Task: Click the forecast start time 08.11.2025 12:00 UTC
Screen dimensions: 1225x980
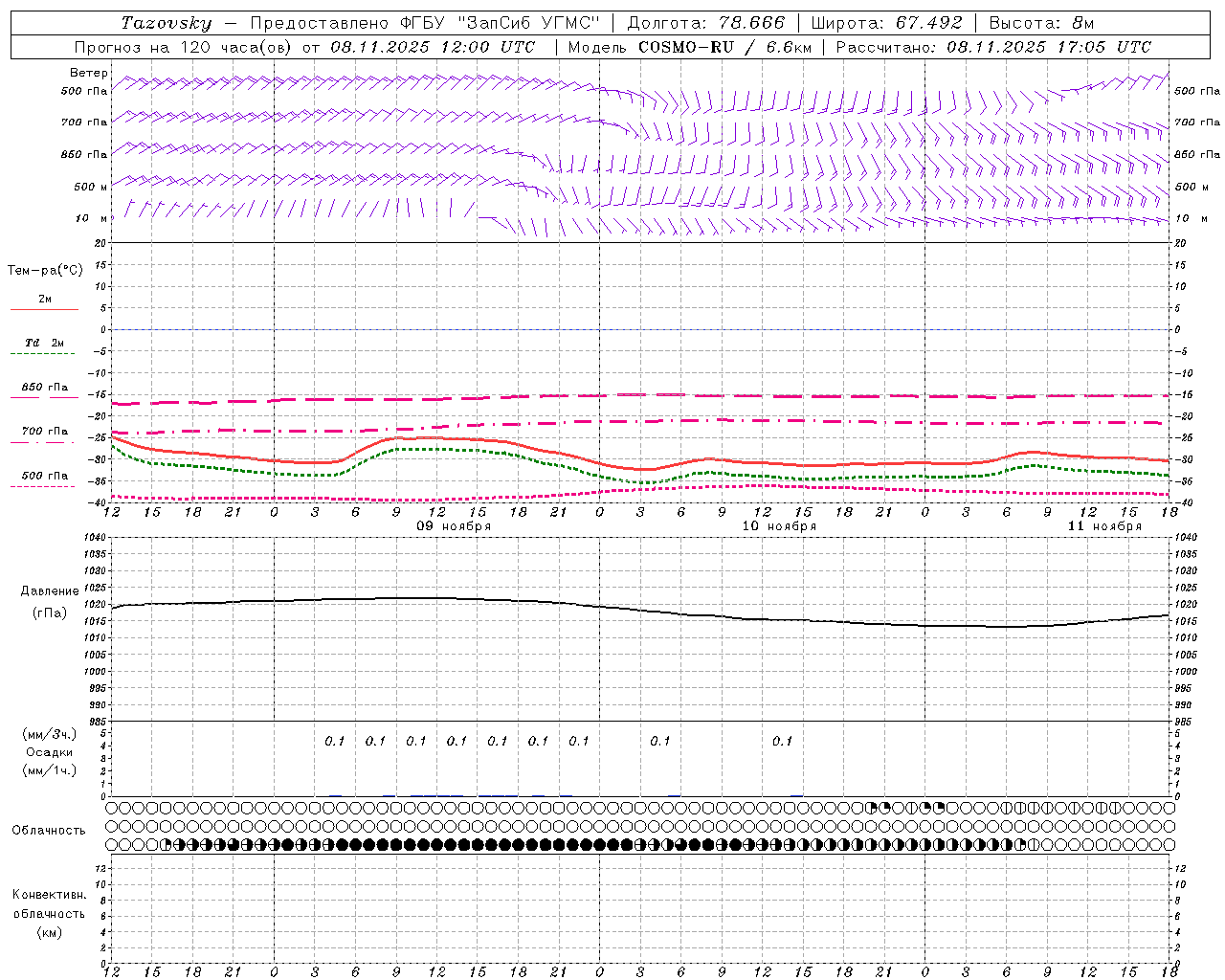Action: (433, 47)
